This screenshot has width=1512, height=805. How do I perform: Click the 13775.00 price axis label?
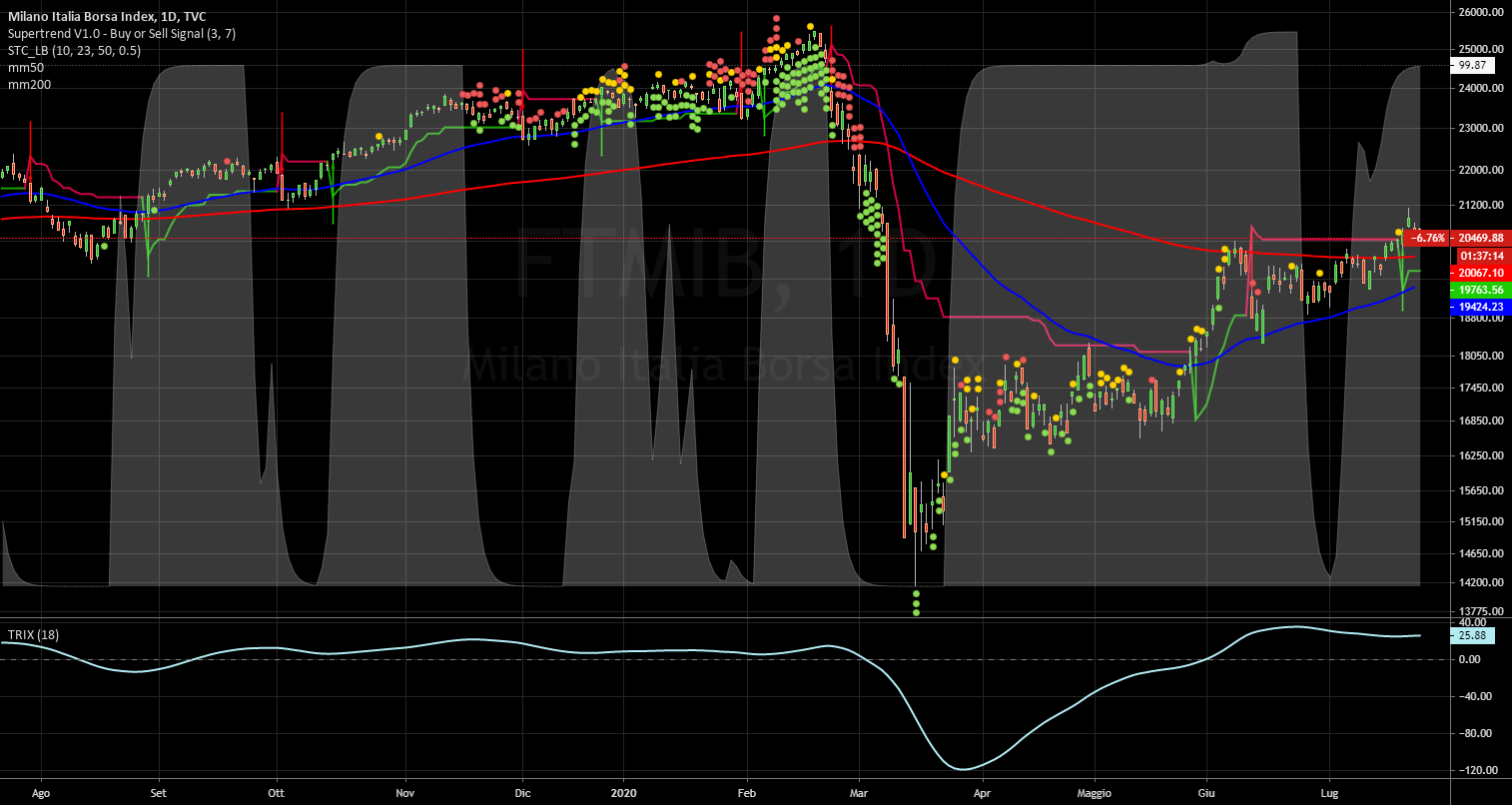coord(1479,611)
